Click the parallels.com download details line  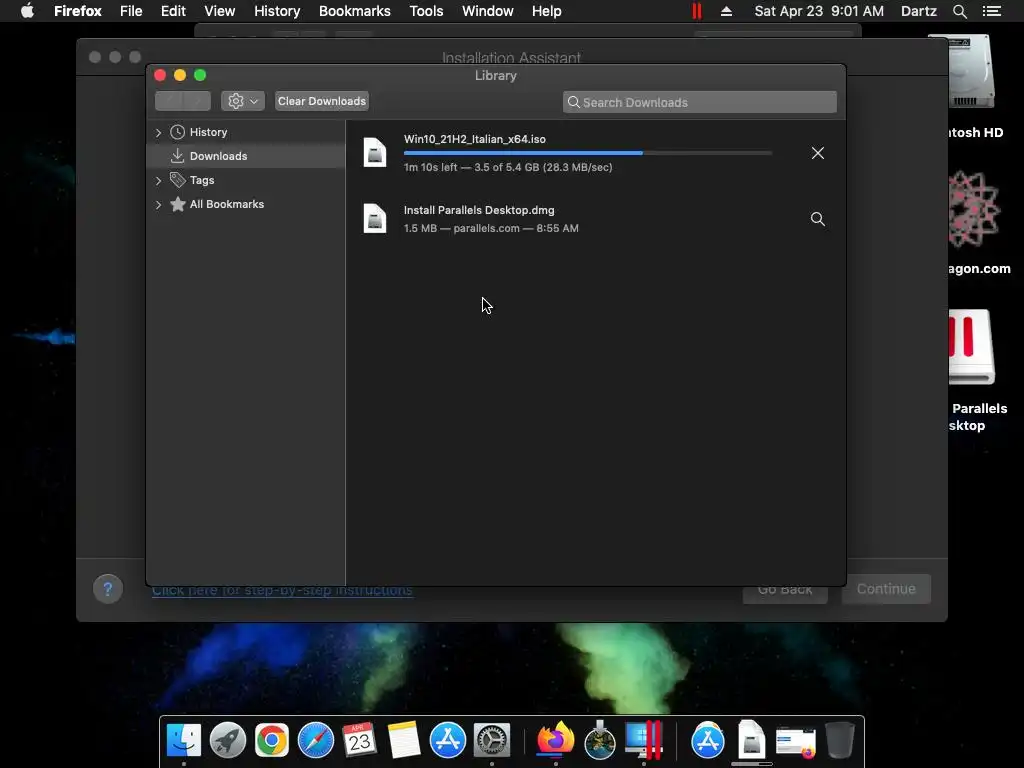tap(491, 229)
